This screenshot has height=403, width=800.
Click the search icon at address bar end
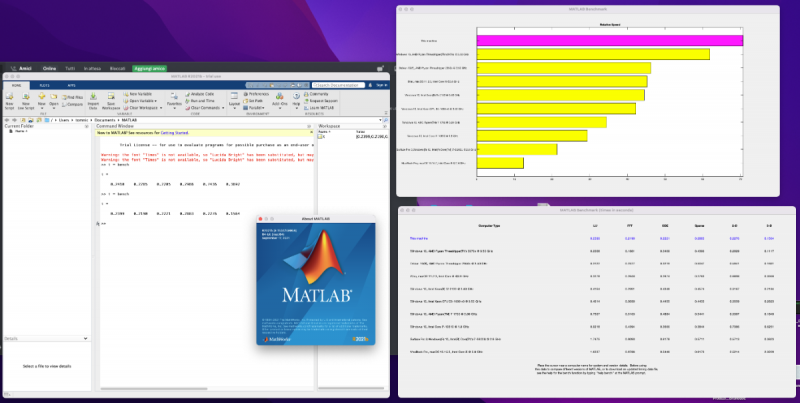click(385, 120)
